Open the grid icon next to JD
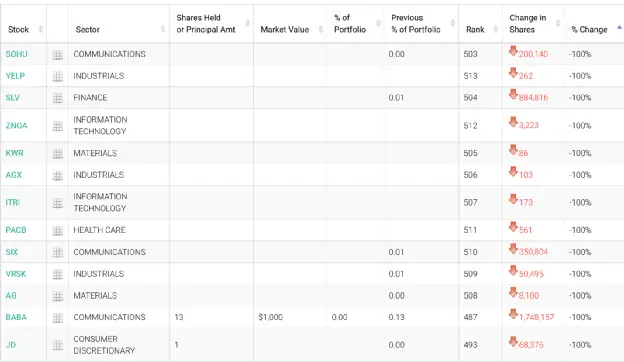The height and width of the screenshot is (362, 624). (x=58, y=345)
